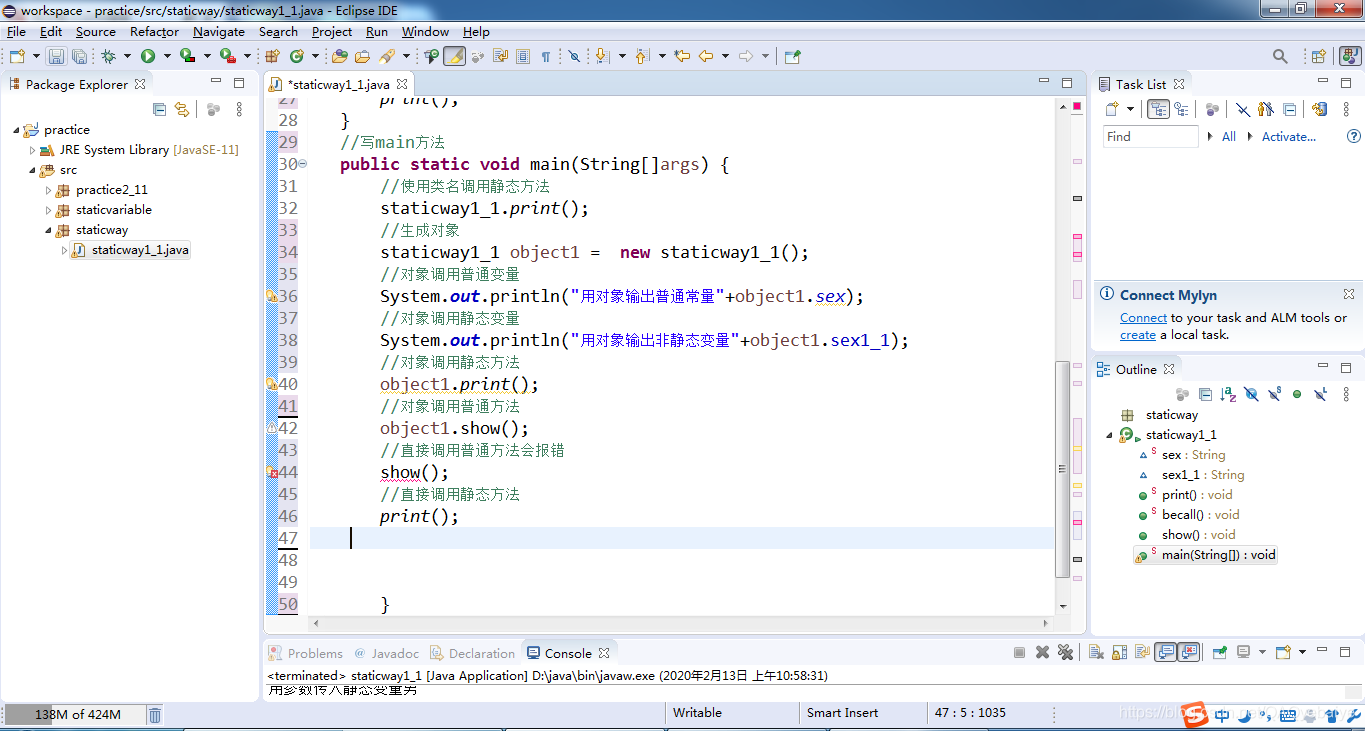Click the Pin Console icon
The image size is (1365, 731).
pyautogui.click(x=1219, y=652)
